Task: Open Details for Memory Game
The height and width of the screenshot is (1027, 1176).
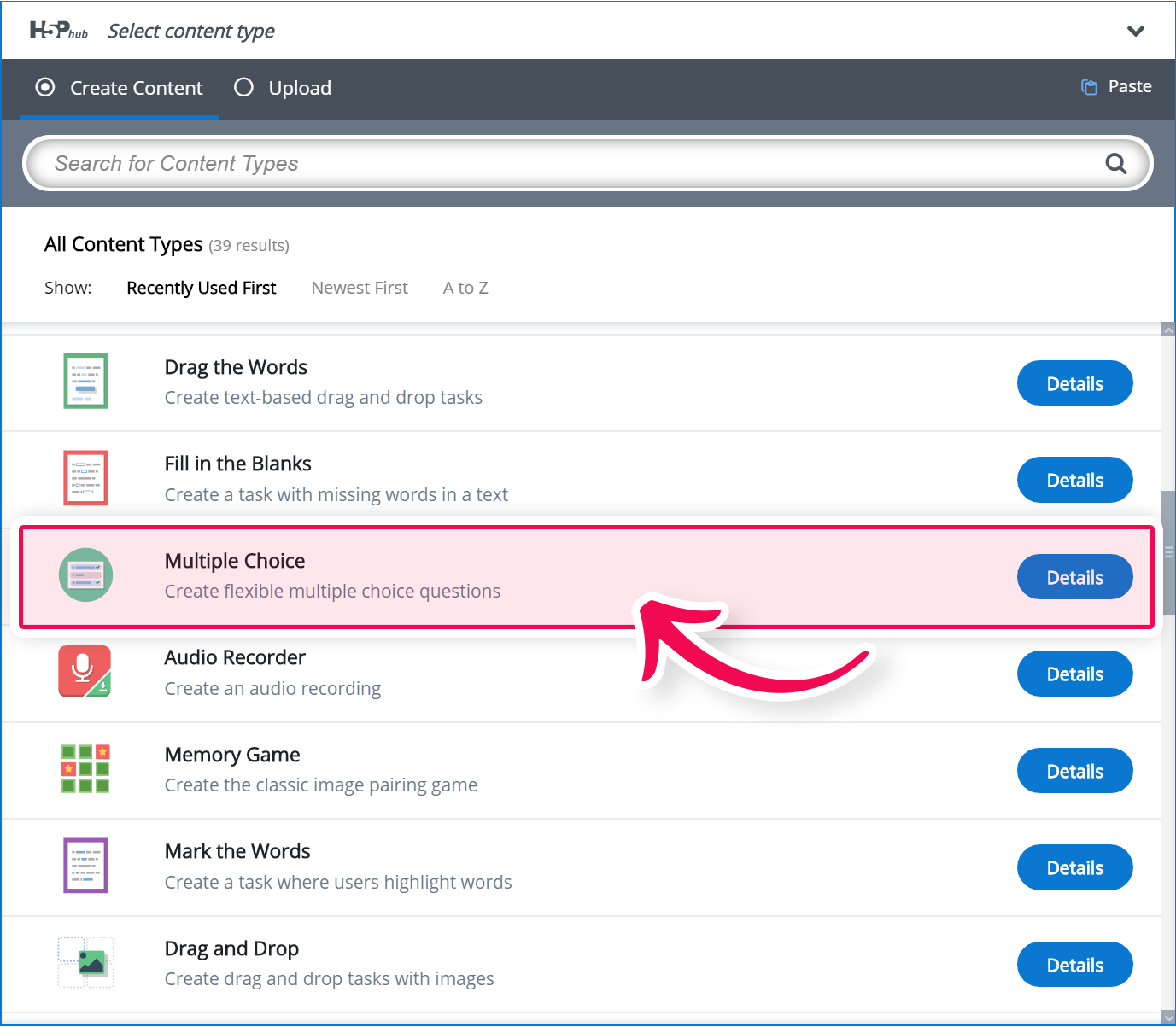Action: click(1074, 771)
